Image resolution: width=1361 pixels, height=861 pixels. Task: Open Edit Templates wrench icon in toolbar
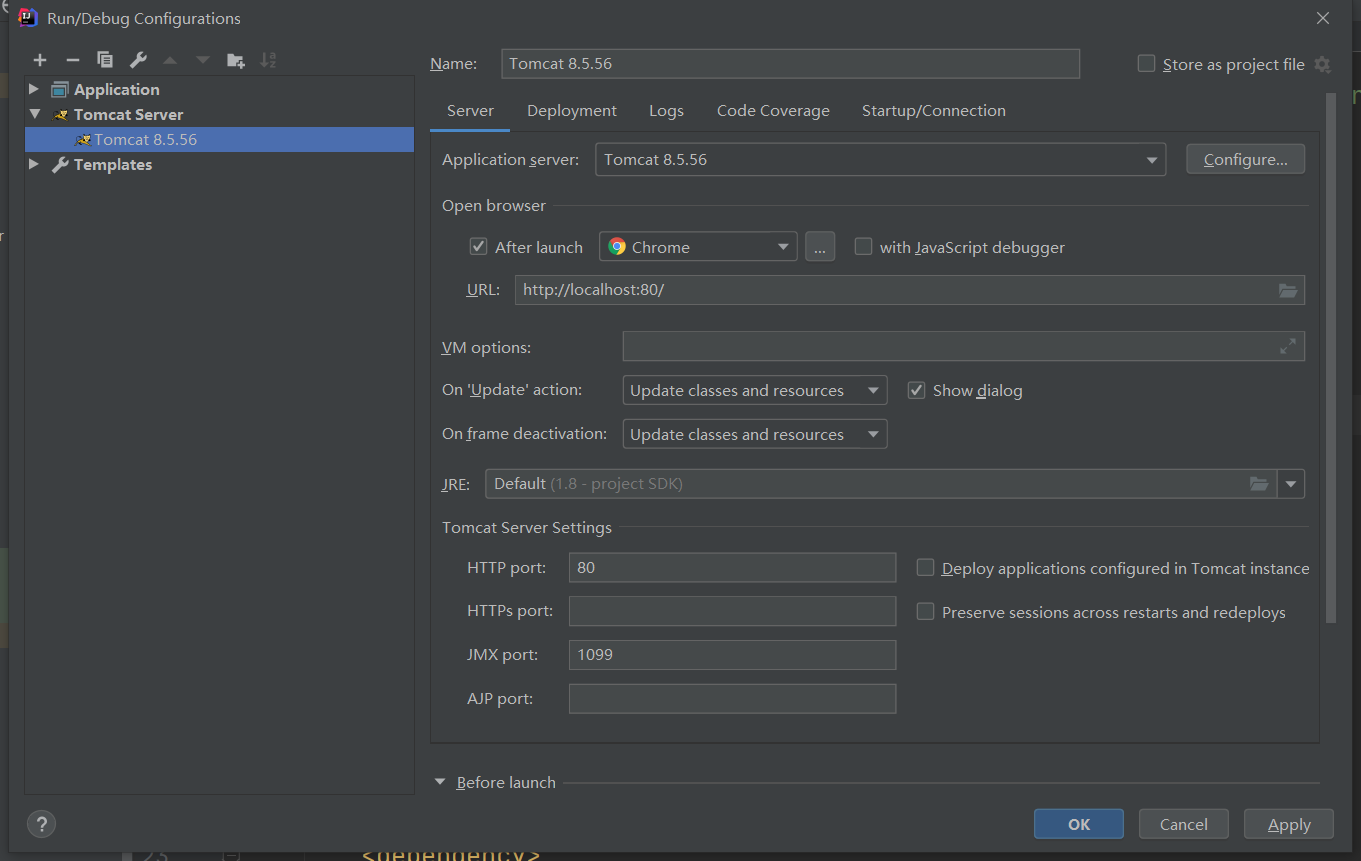(138, 60)
